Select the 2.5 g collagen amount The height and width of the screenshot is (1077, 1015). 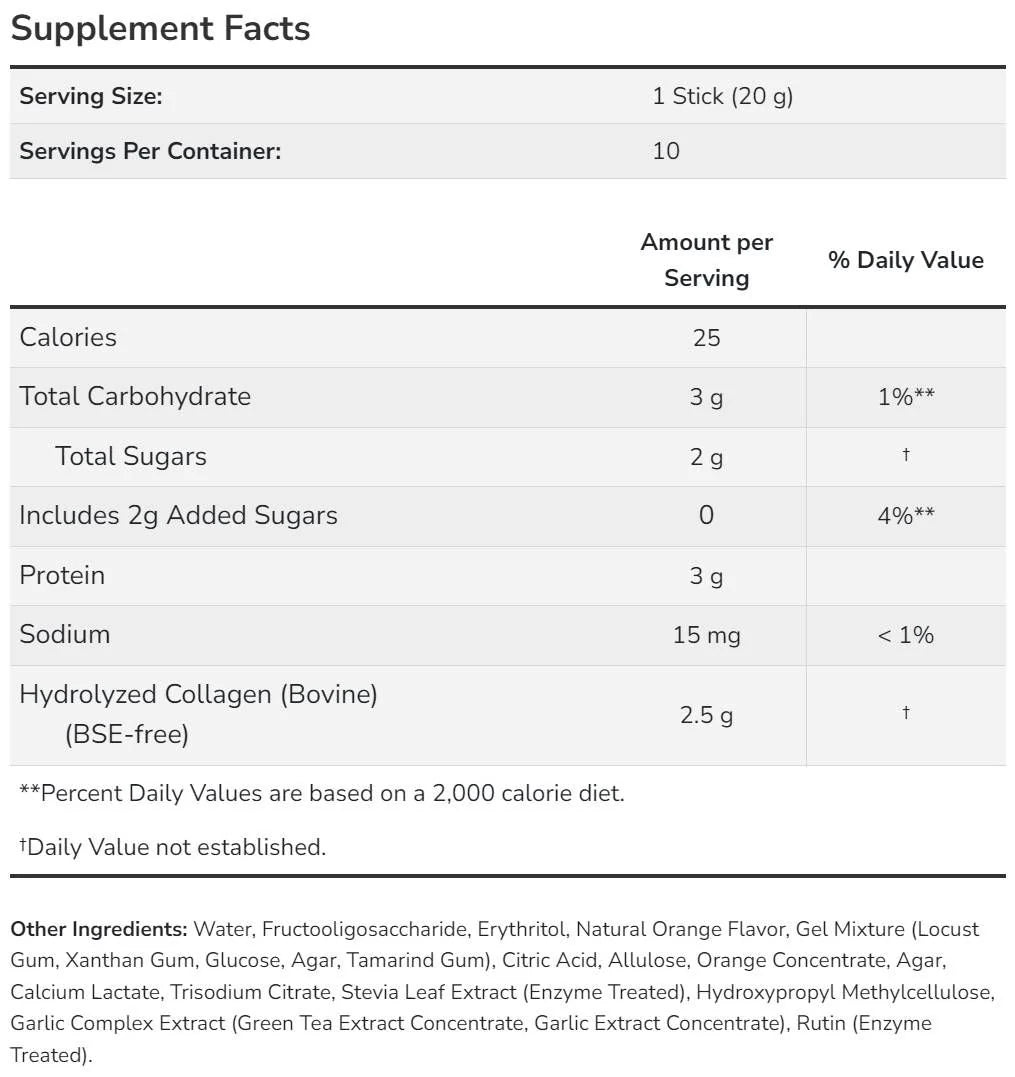pyautogui.click(x=706, y=715)
